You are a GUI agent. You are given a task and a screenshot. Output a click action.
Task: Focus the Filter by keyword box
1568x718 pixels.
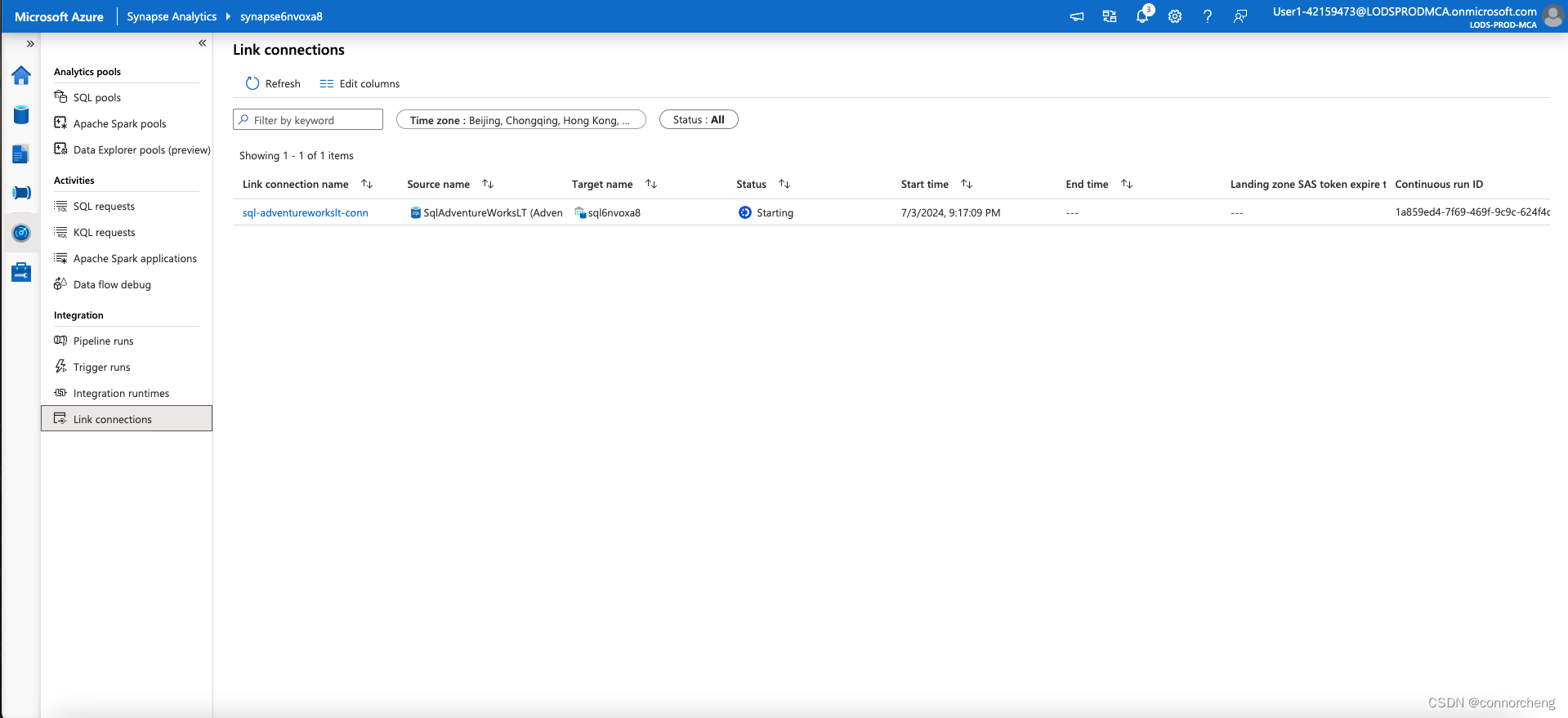(x=308, y=119)
